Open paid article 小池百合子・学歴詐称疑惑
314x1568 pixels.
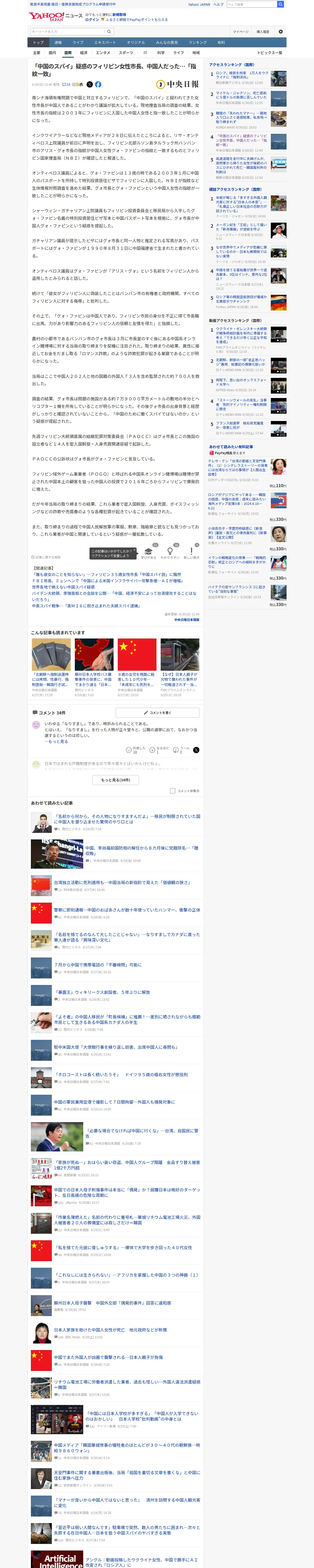coord(237,533)
